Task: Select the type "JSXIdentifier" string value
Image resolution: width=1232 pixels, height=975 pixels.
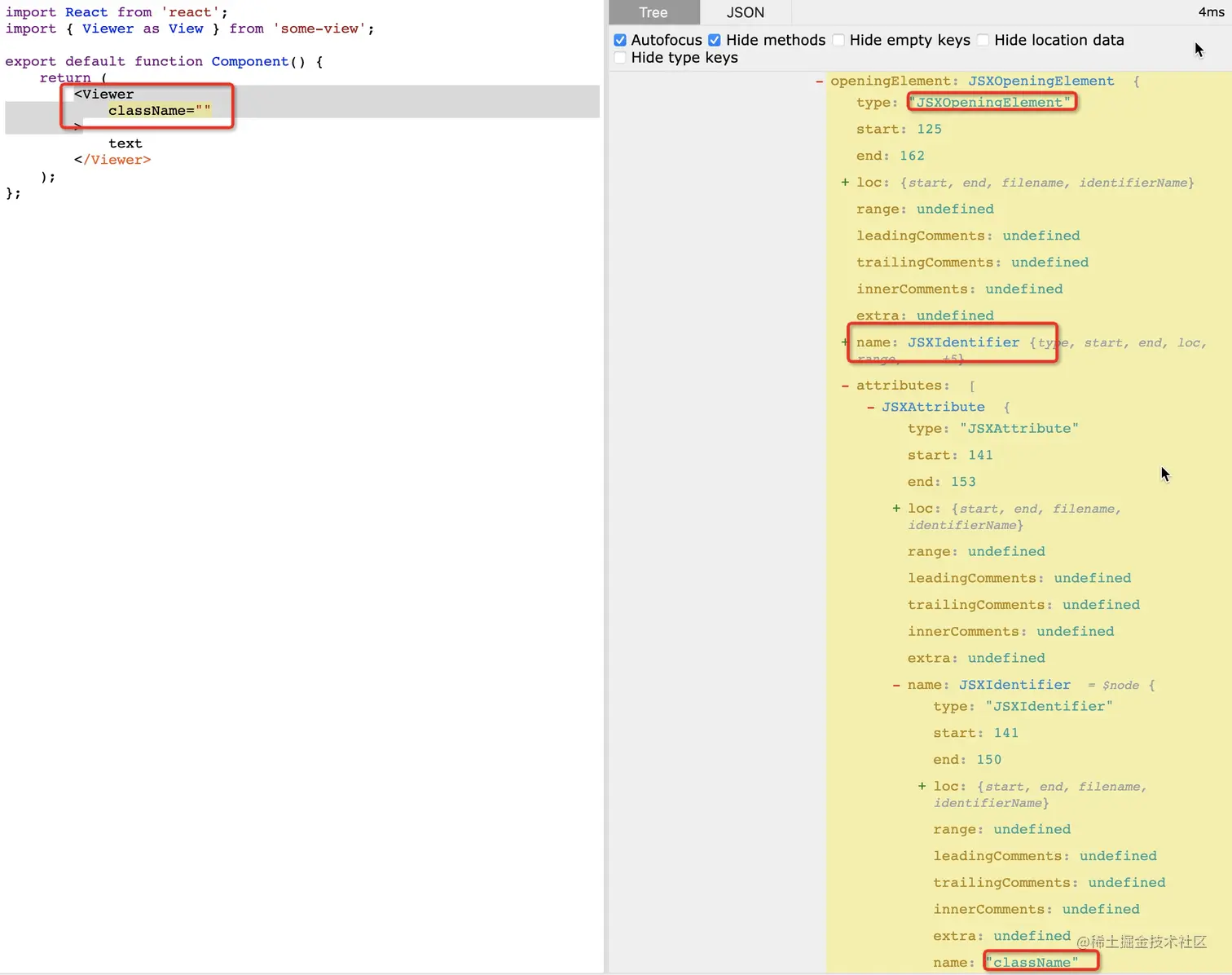Action: pyautogui.click(x=1049, y=706)
